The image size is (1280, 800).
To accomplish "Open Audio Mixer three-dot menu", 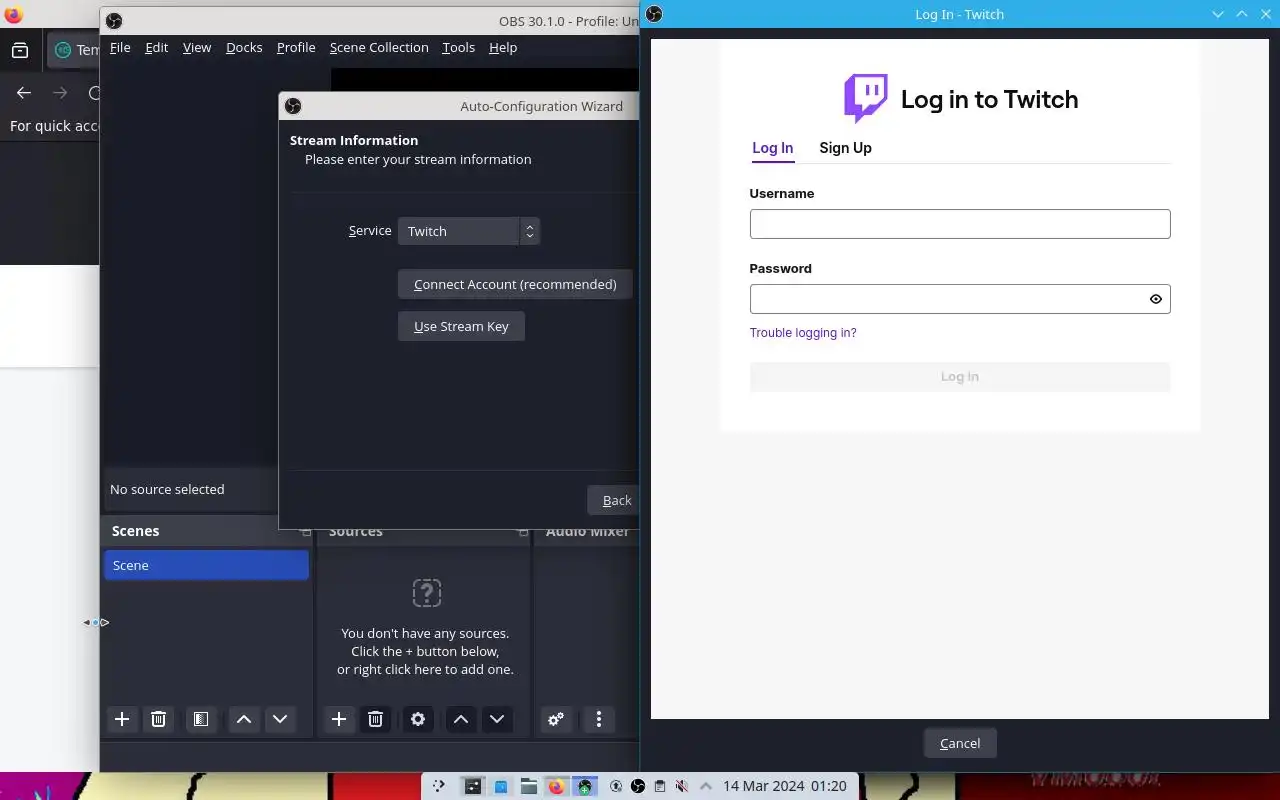I will point(599,719).
